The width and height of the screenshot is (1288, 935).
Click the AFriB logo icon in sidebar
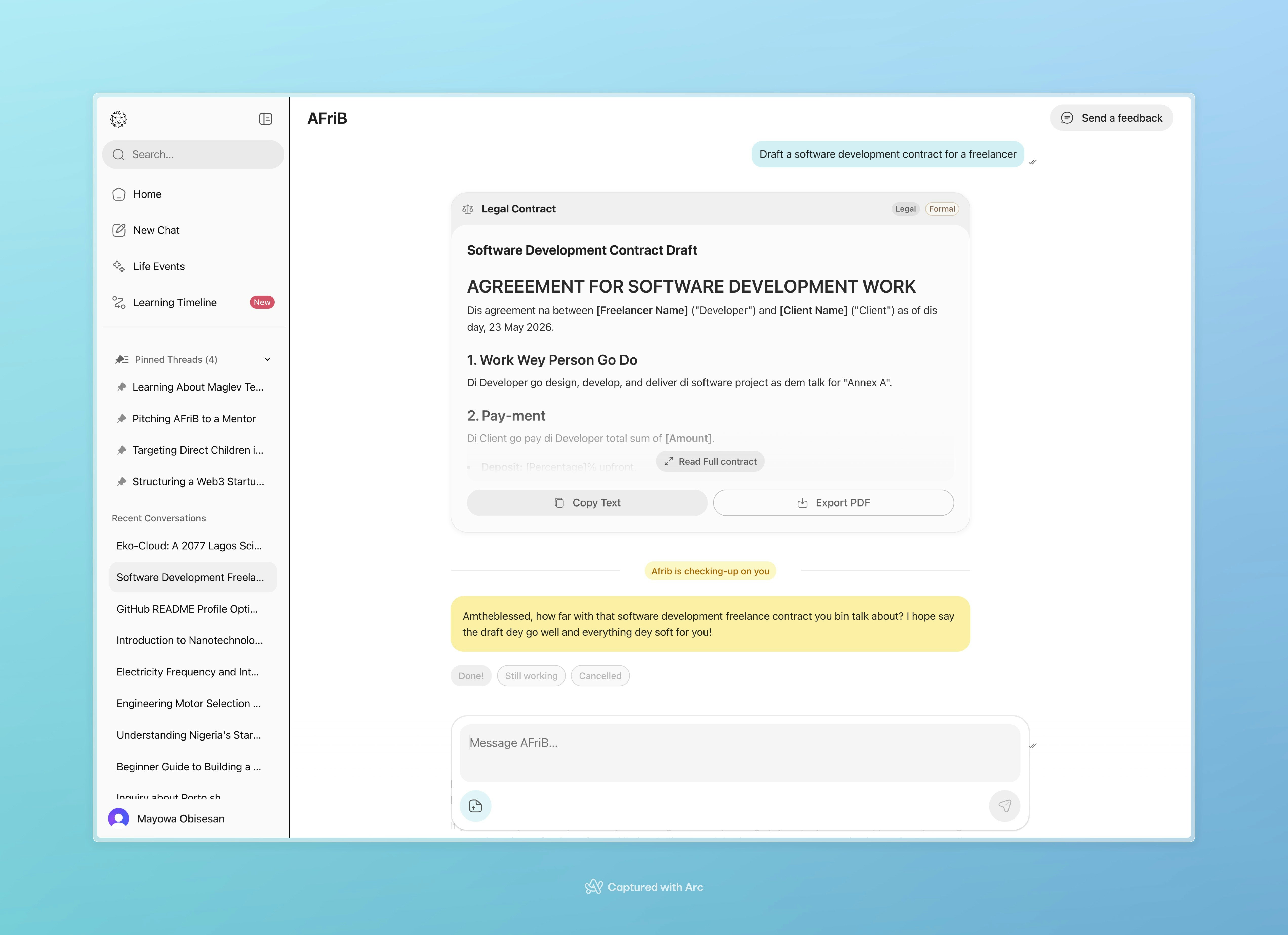coord(118,119)
